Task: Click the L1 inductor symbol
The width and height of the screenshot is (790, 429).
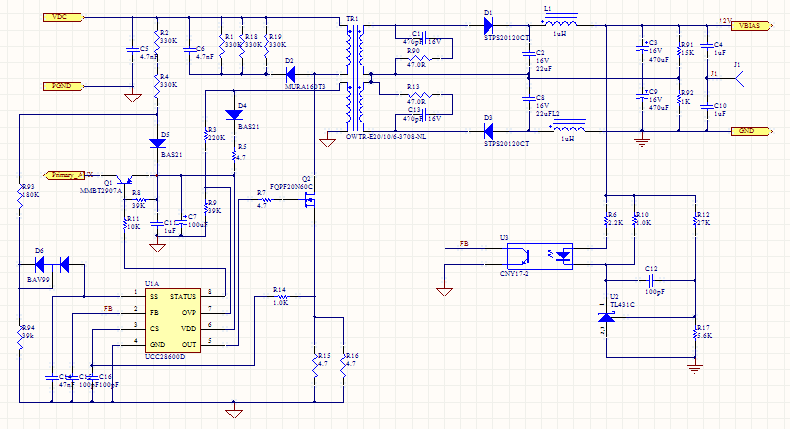Action: 560,22
